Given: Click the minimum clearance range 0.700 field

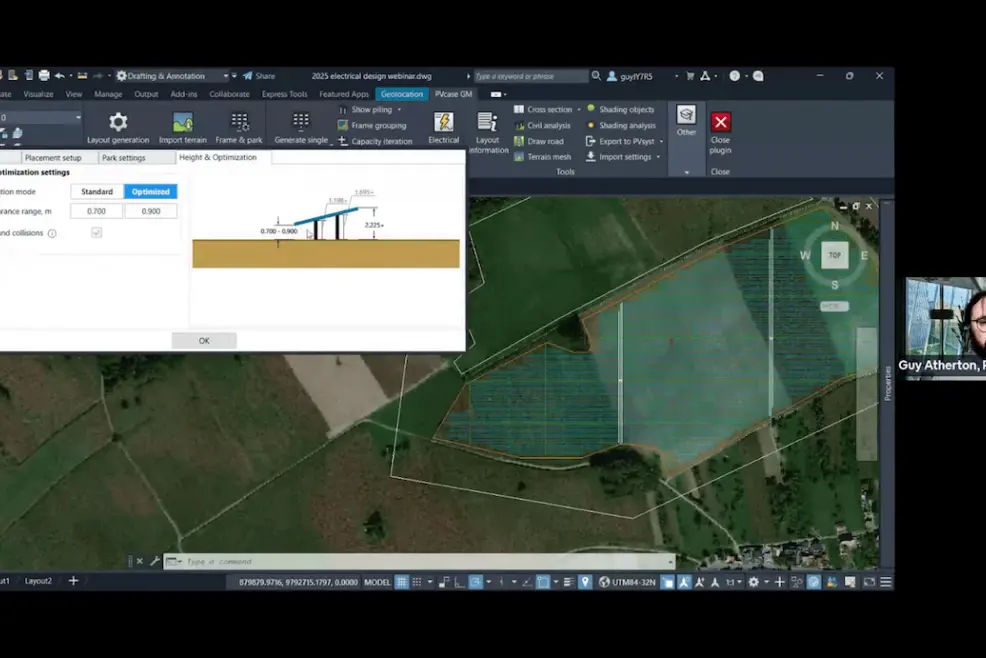Looking at the screenshot, I should pos(97,211).
